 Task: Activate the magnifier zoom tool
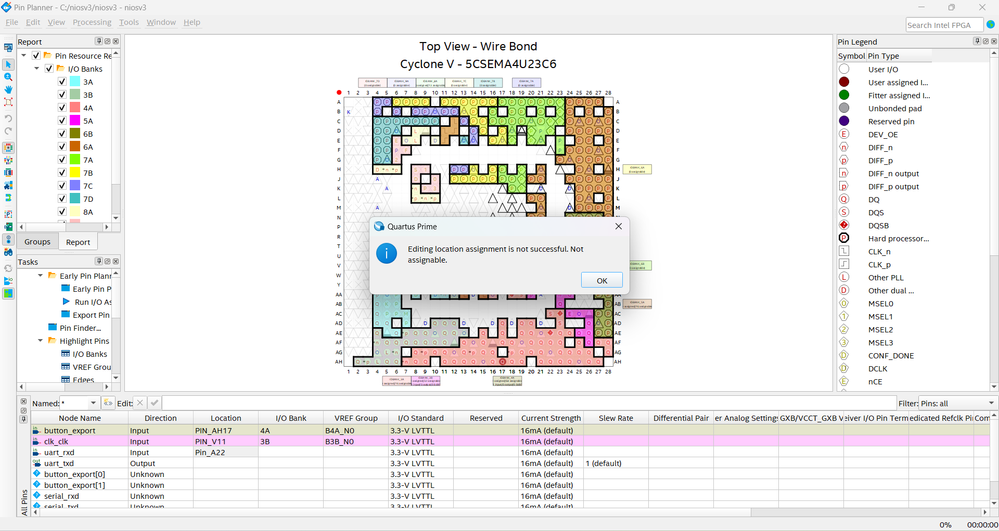point(8,76)
